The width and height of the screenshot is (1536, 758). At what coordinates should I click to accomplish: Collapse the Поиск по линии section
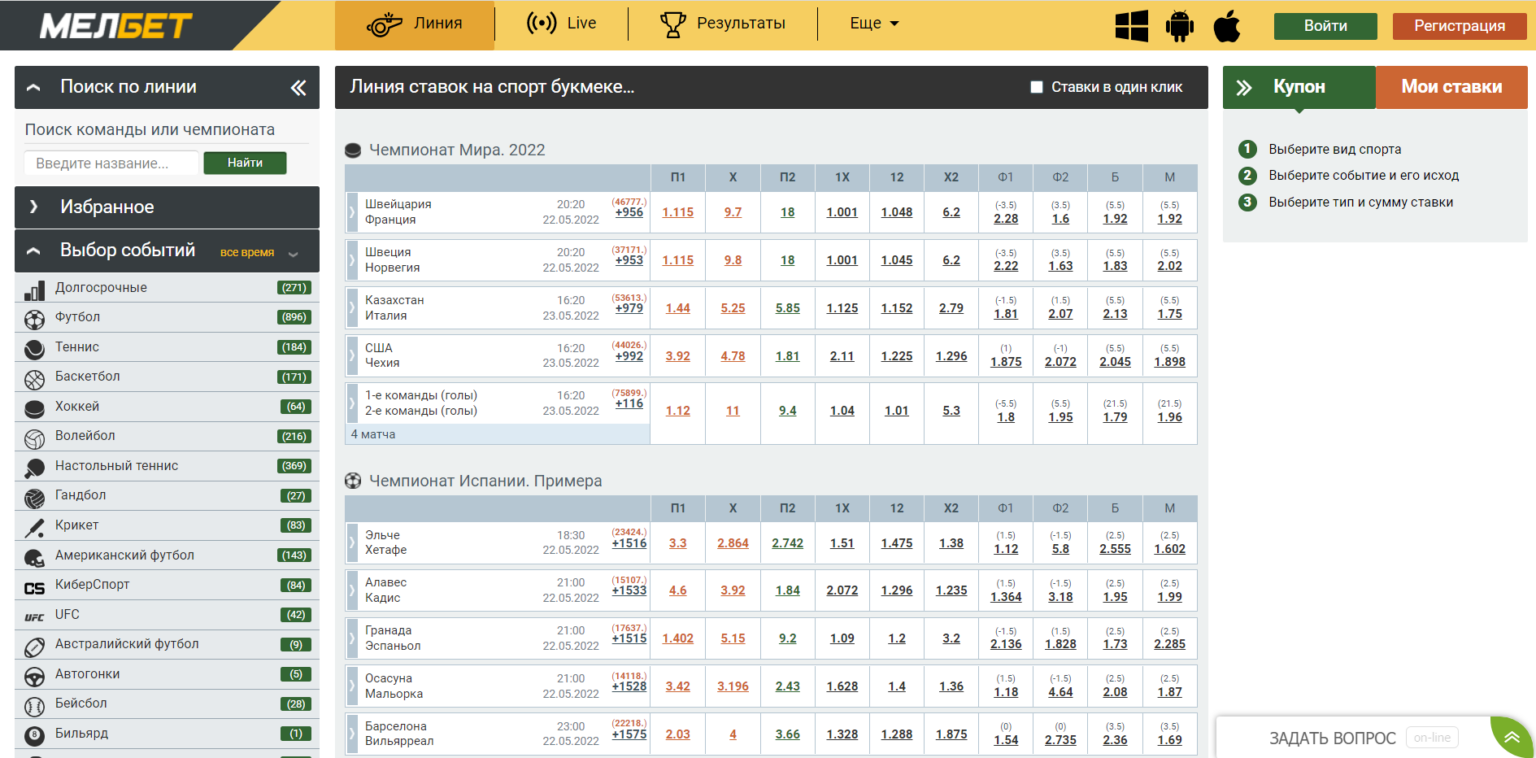pyautogui.click(x=34, y=88)
